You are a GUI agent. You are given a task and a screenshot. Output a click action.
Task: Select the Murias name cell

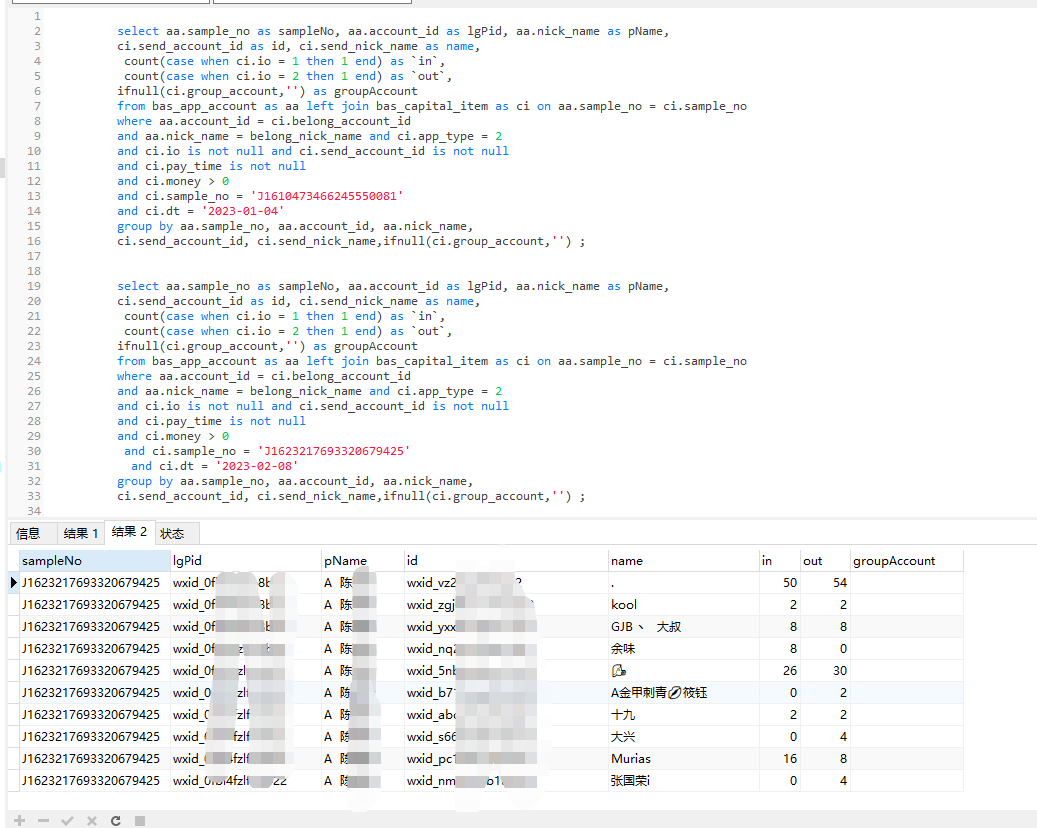pyautogui.click(x=682, y=758)
